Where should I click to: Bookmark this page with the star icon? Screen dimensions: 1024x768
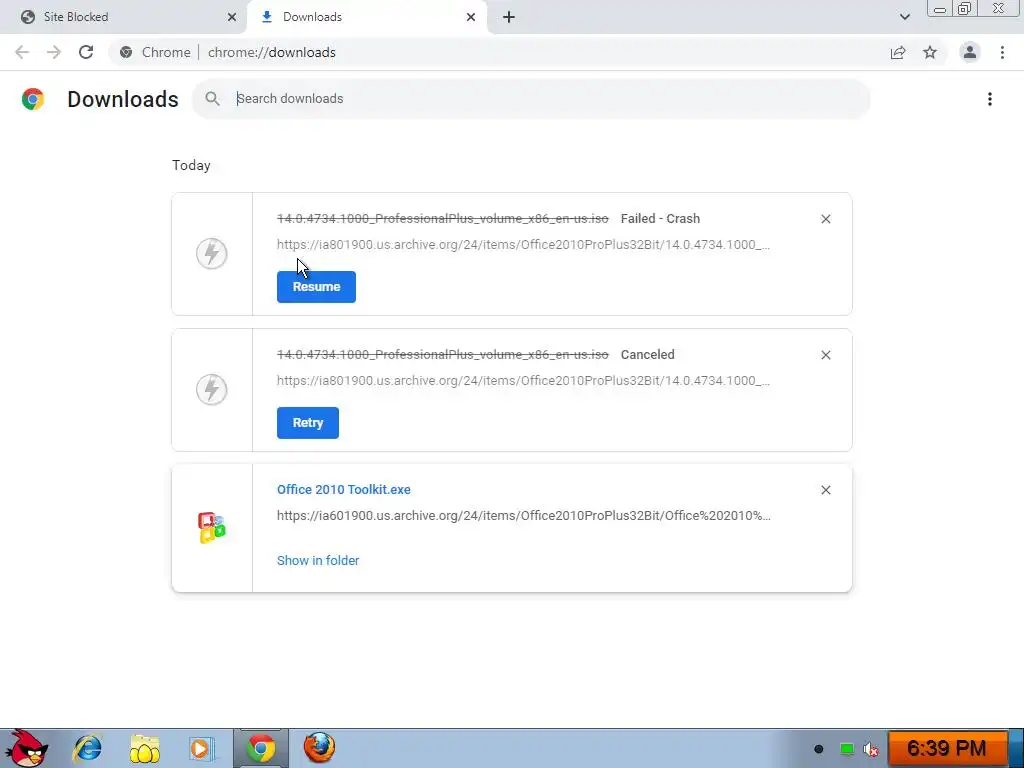pos(930,52)
